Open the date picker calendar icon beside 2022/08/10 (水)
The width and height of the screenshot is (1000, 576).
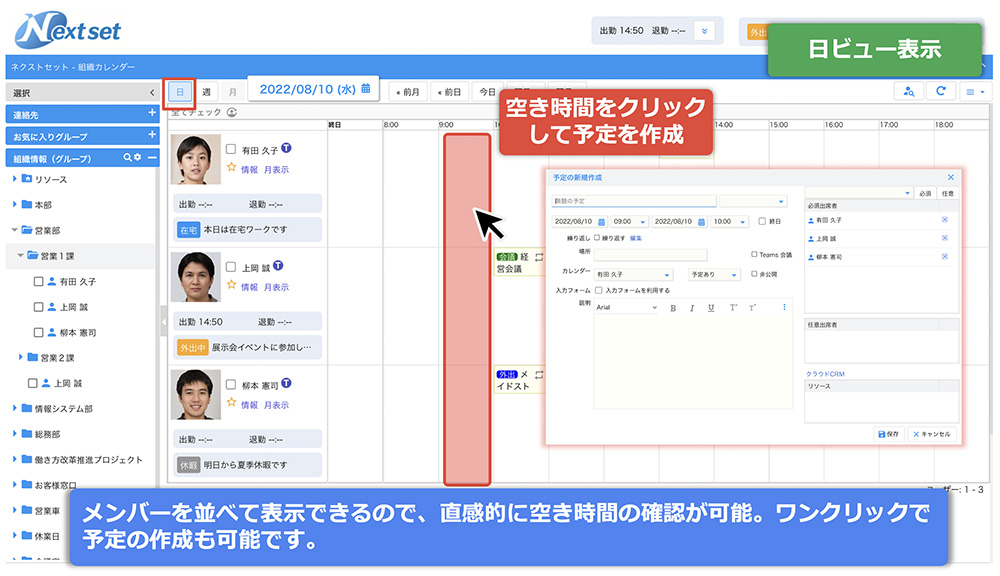(x=365, y=89)
